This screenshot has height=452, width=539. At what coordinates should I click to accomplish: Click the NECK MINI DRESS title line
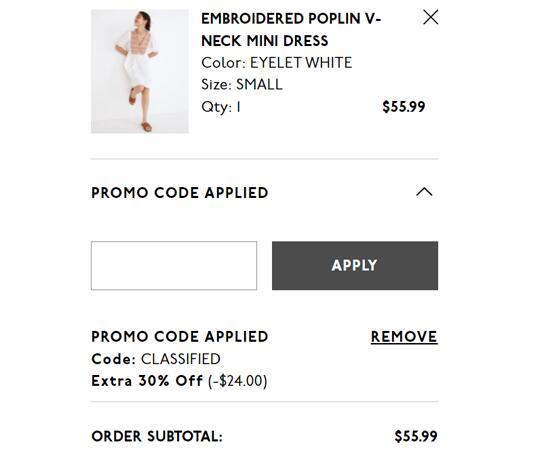pyautogui.click(x=265, y=41)
